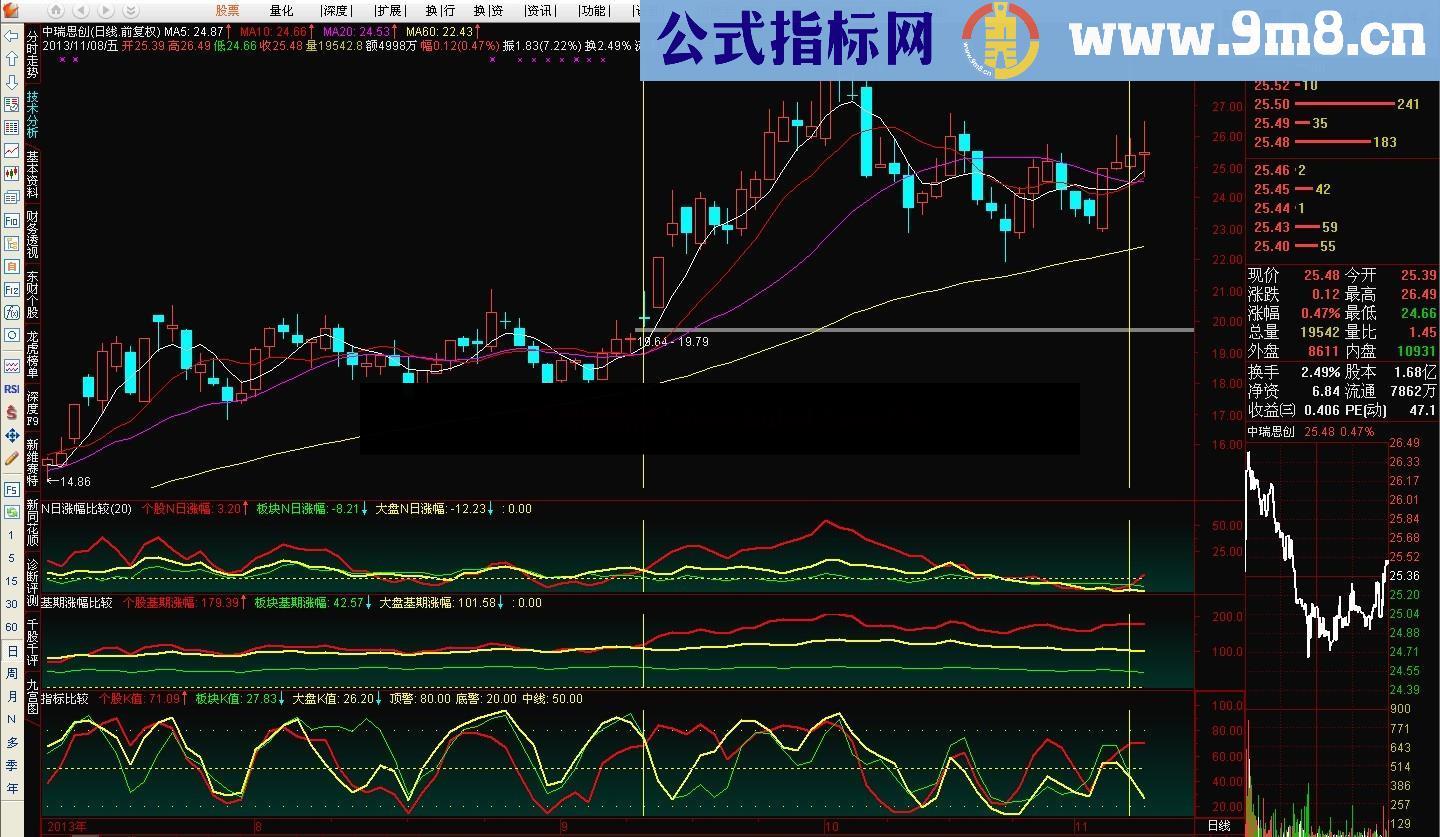The width and height of the screenshot is (1440, 837).
Task: Click the dollar sign icon
Action: (11, 412)
